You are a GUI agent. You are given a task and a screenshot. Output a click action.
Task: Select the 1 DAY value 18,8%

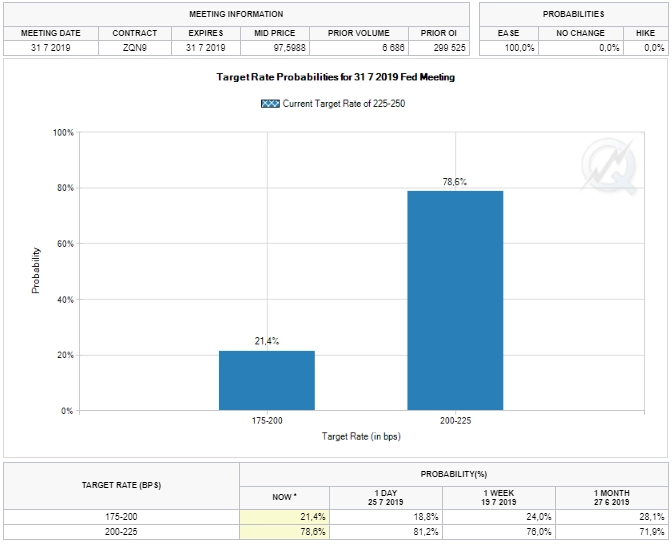[426, 517]
